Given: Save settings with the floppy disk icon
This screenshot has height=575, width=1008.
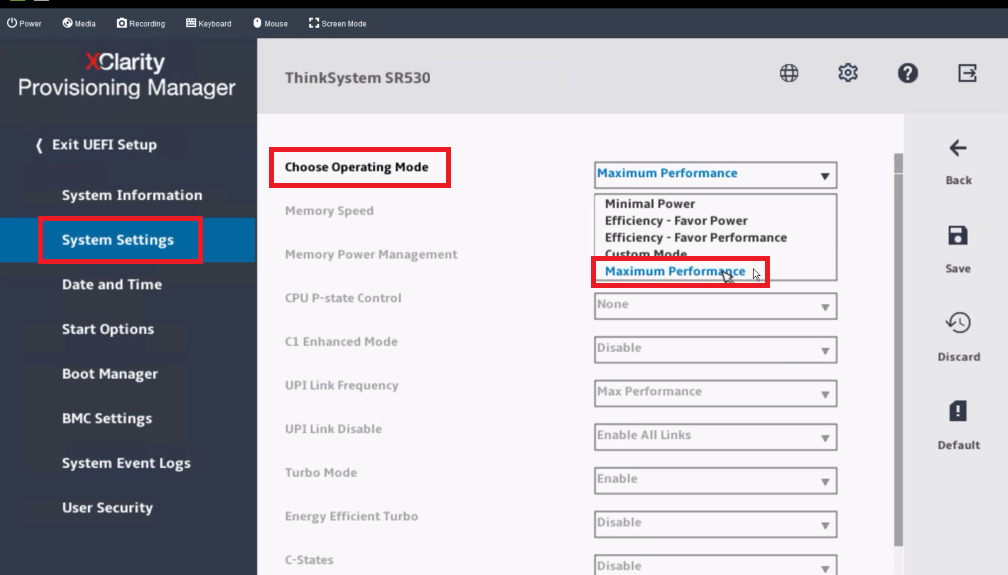Looking at the screenshot, I should [958, 235].
